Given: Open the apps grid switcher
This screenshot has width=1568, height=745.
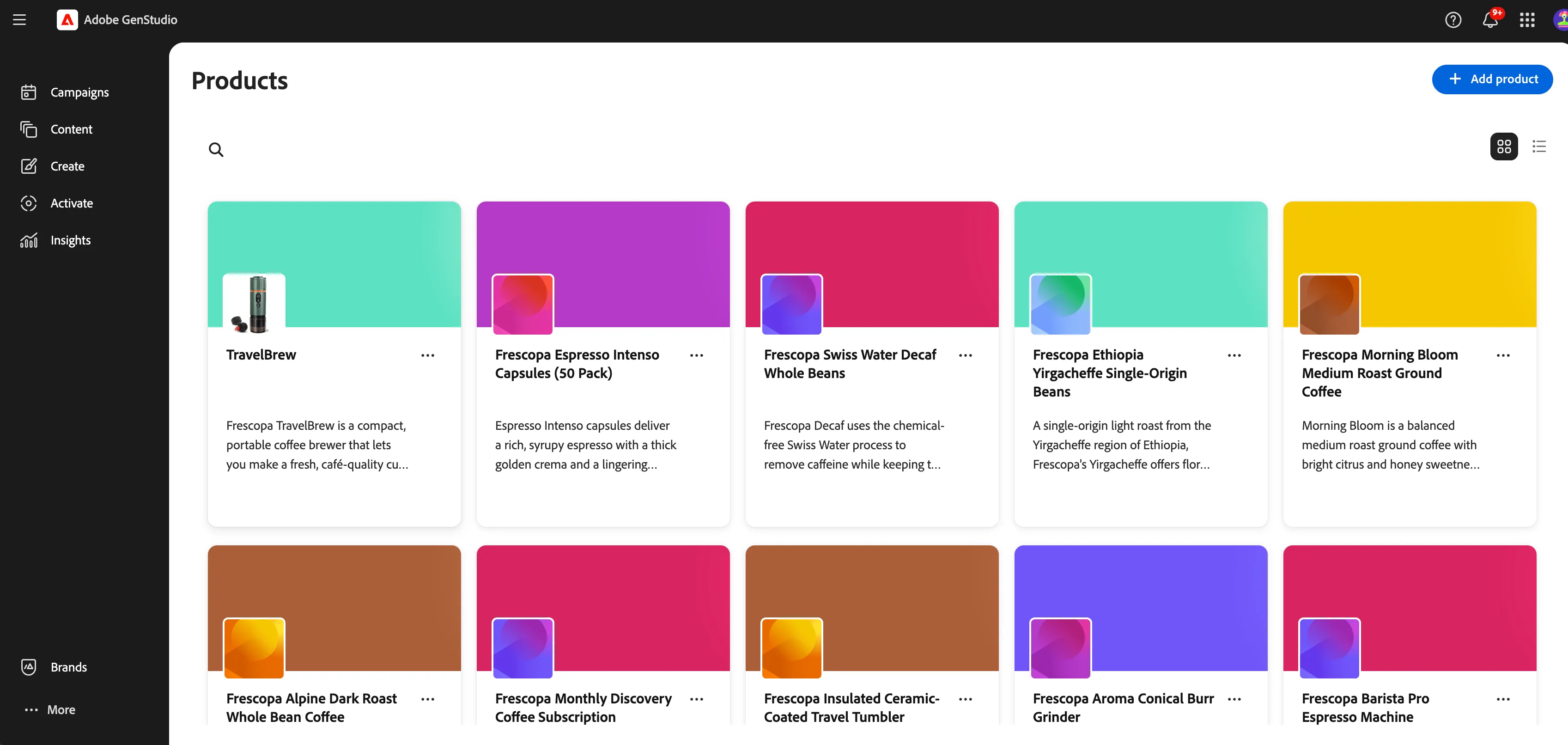Looking at the screenshot, I should 1526,20.
